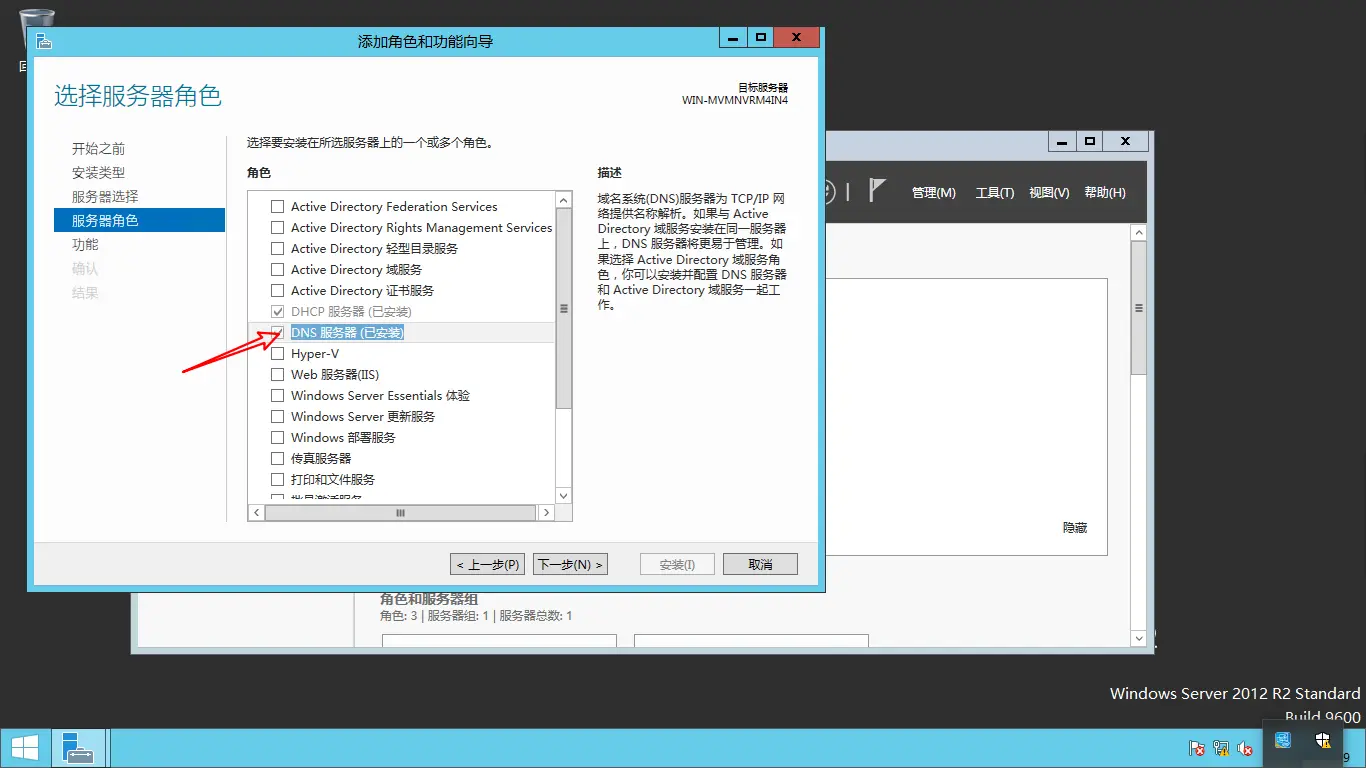Screen dimensions: 1366x768
Task: Tick the Active Directory 域服务 checkbox
Action: point(278,270)
